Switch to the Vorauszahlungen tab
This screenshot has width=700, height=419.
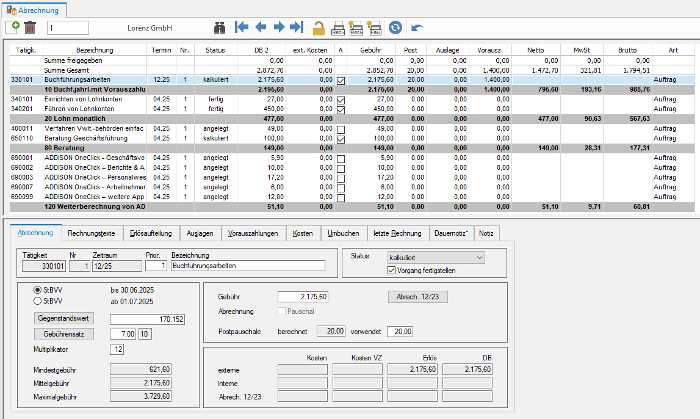[253, 233]
